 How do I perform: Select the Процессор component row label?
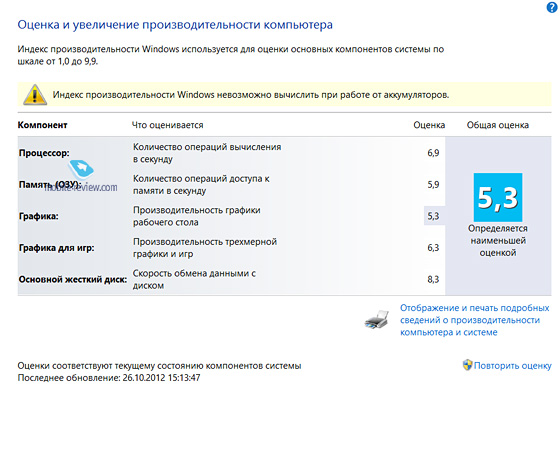(44, 153)
